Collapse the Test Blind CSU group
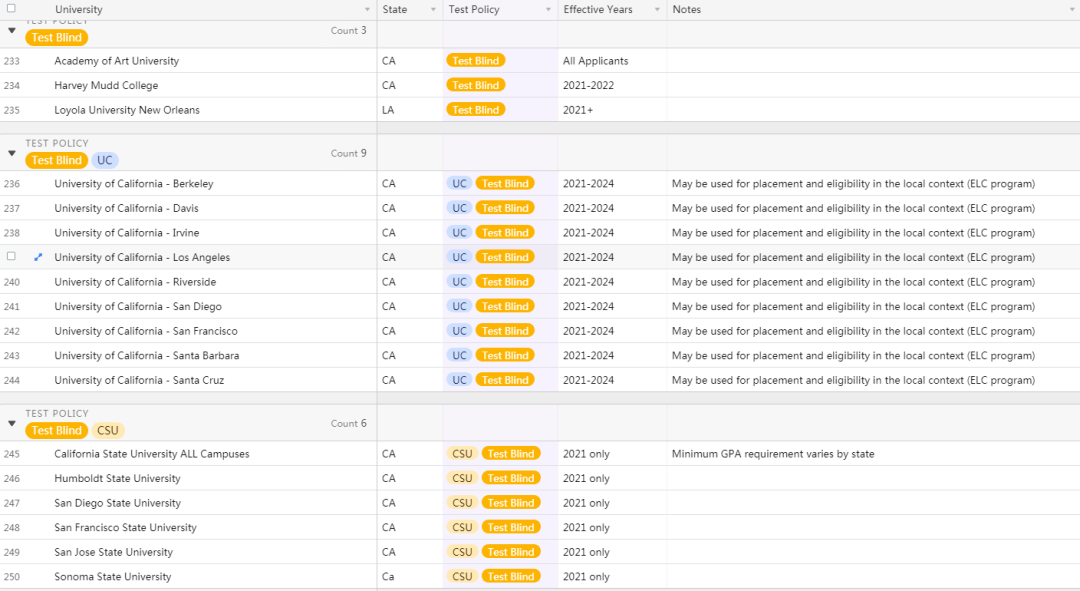 pyautogui.click(x=12, y=423)
